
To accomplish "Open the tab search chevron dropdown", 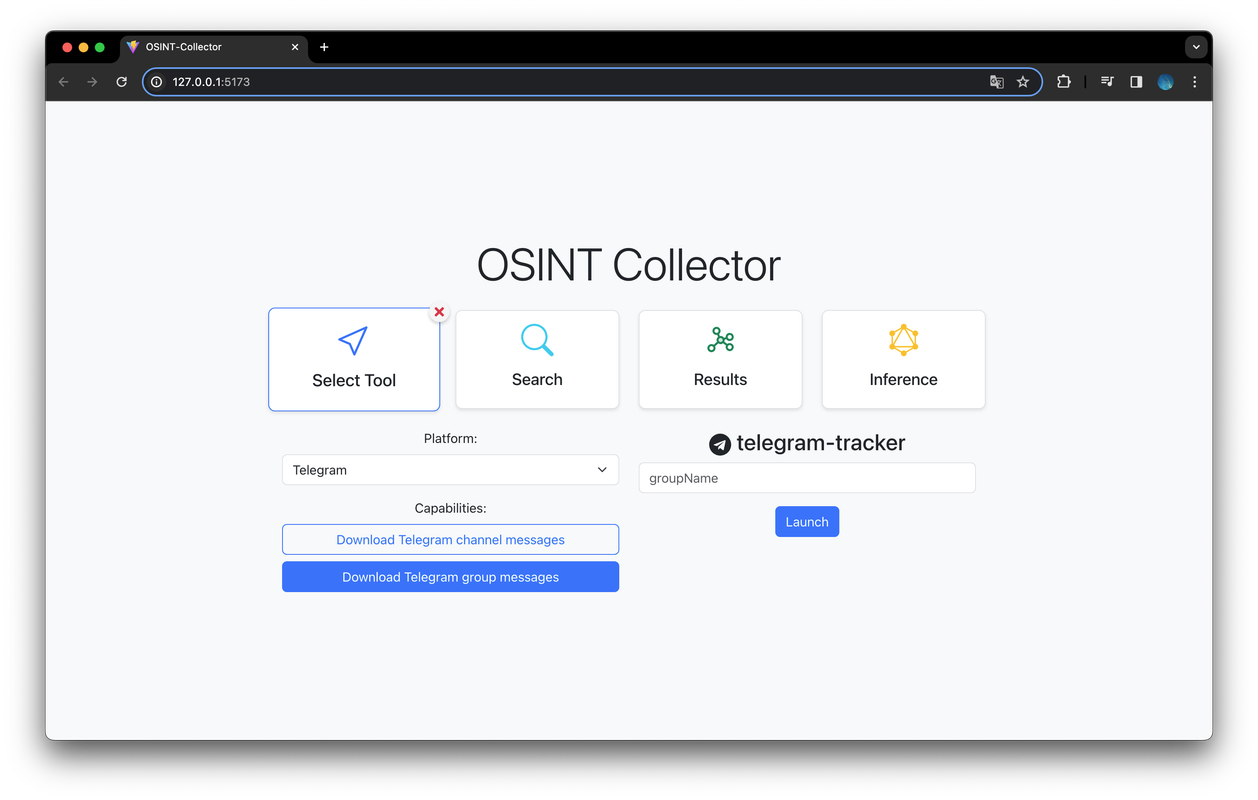I will point(1196,47).
